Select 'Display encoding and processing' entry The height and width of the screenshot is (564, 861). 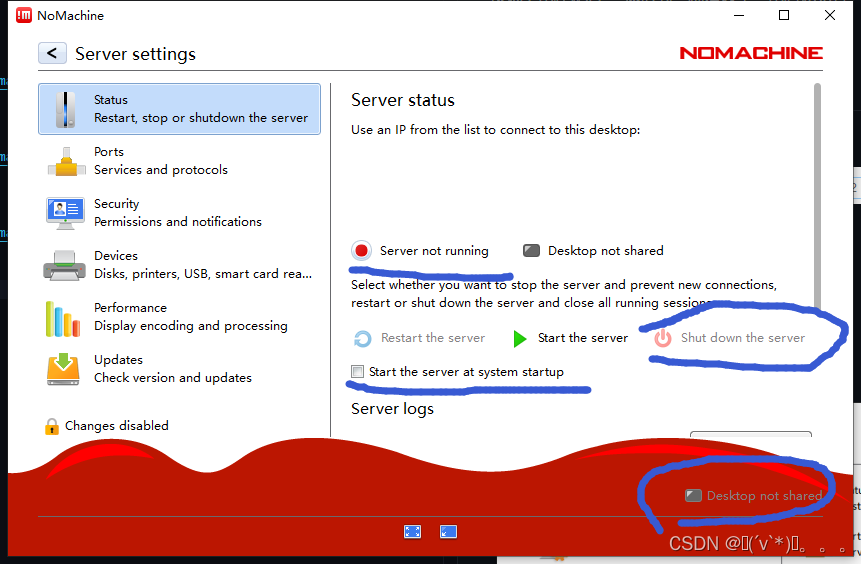[191, 326]
